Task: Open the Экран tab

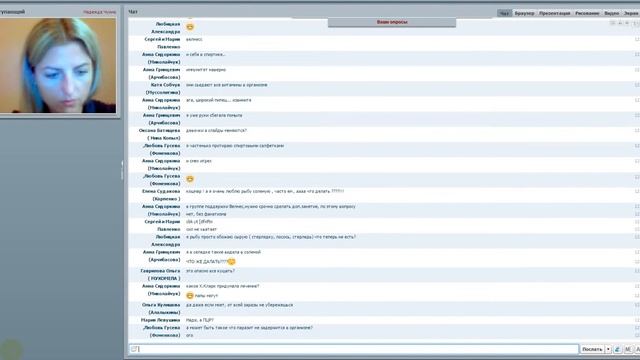Action: tap(631, 13)
